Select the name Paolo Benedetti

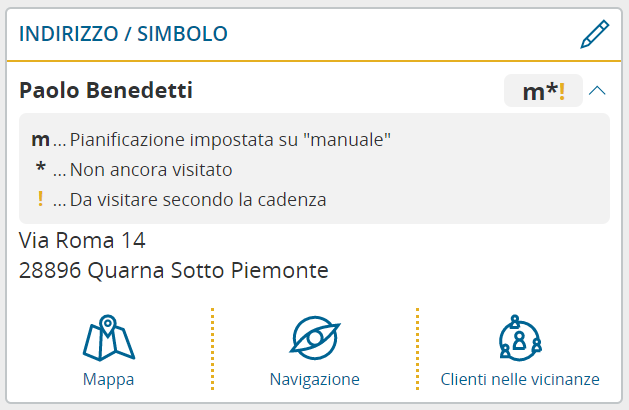[x=106, y=90]
